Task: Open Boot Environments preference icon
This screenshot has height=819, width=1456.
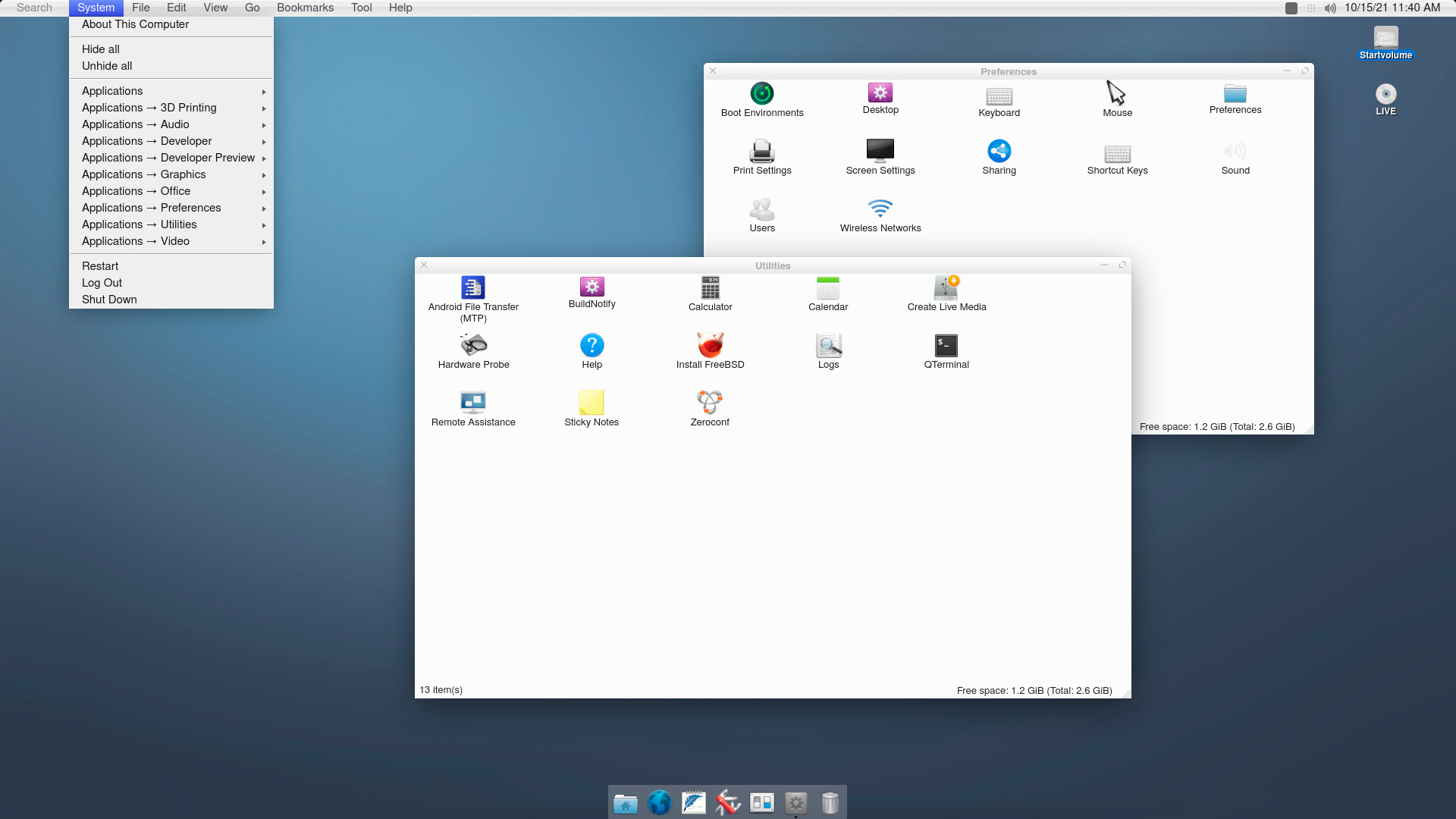Action: click(761, 94)
